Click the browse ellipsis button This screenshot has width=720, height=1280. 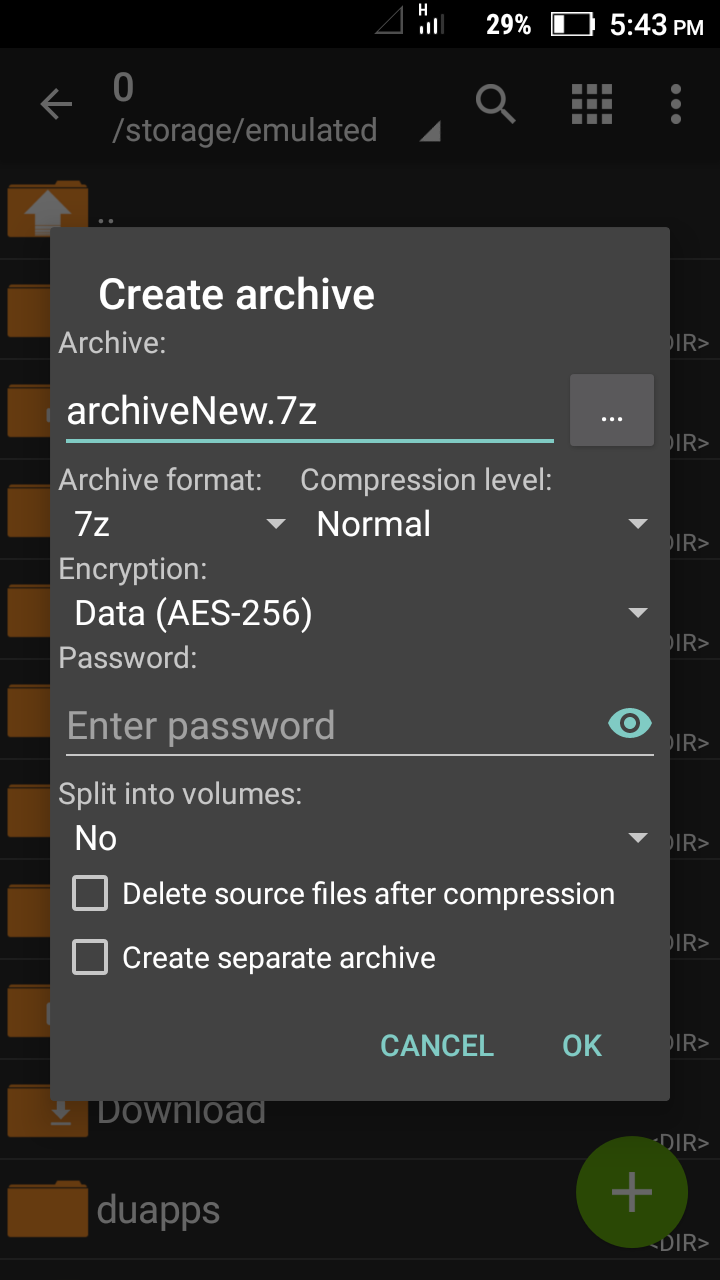(612, 410)
